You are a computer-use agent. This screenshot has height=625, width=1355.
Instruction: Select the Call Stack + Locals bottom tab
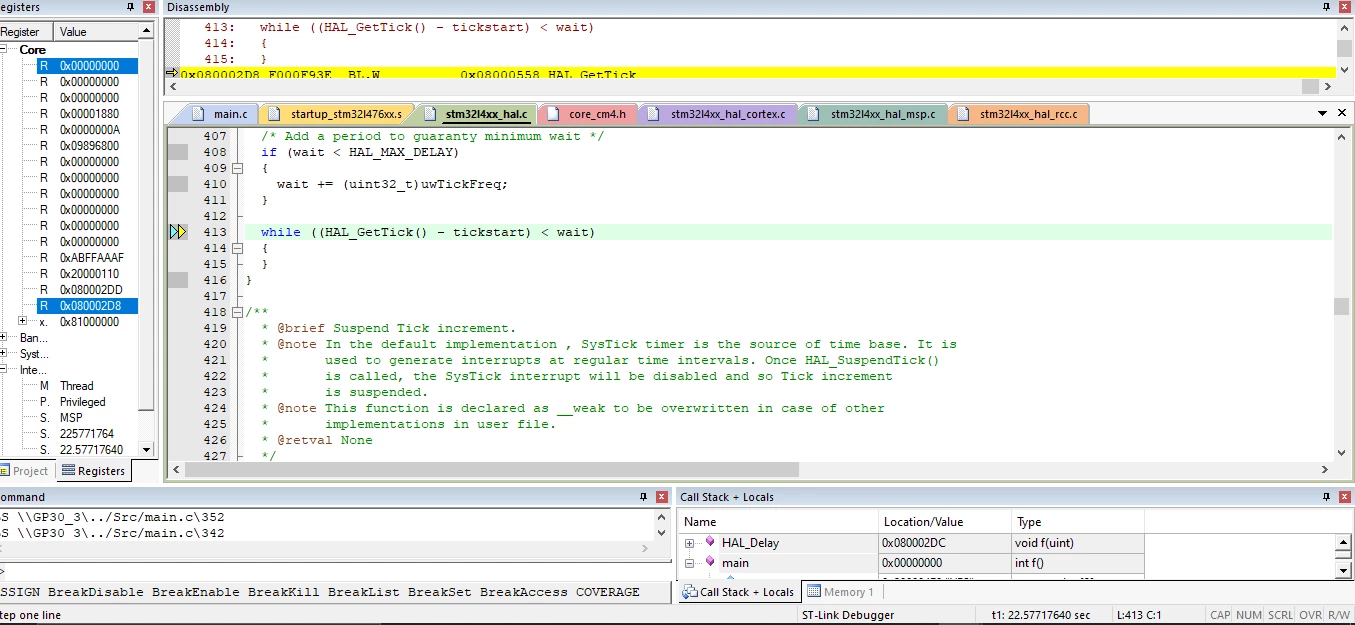coord(739,592)
